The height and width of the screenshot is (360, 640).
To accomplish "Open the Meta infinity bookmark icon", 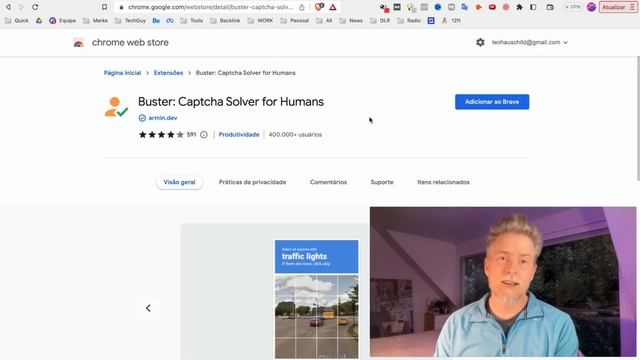I will (170, 20).
